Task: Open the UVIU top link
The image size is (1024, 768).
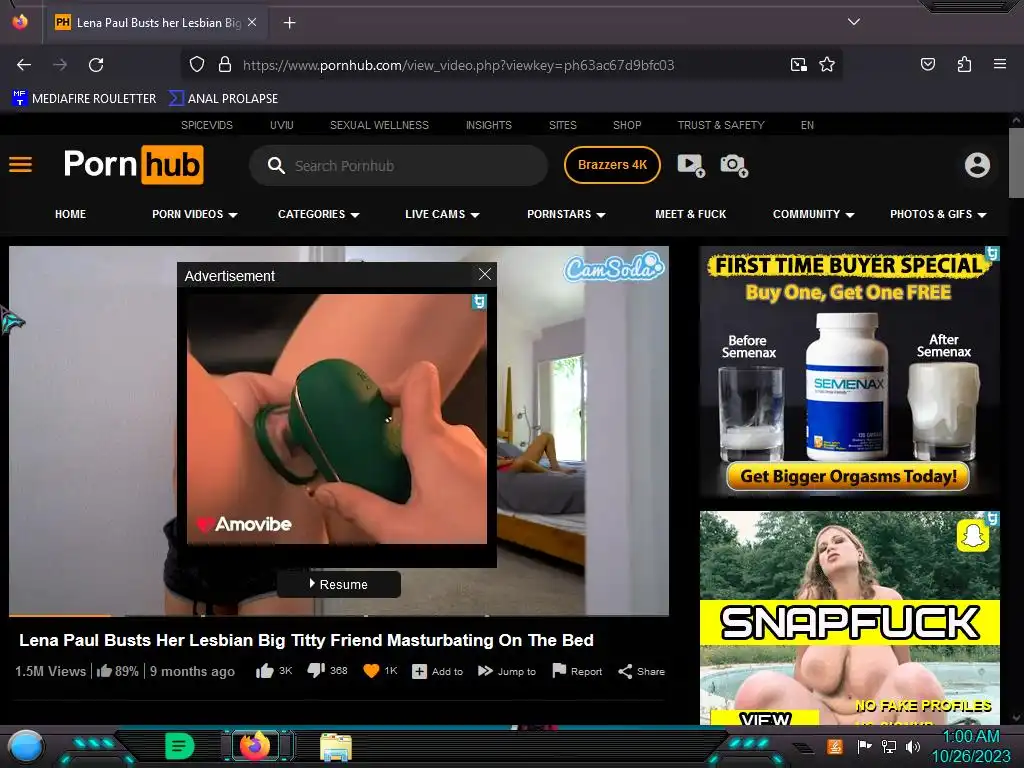Action: (281, 125)
